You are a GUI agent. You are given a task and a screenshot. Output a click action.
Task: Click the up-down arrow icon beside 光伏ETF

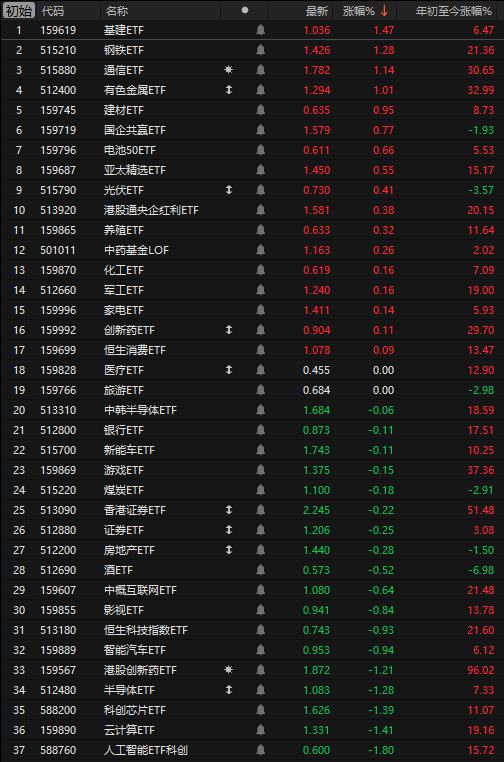[x=229, y=190]
